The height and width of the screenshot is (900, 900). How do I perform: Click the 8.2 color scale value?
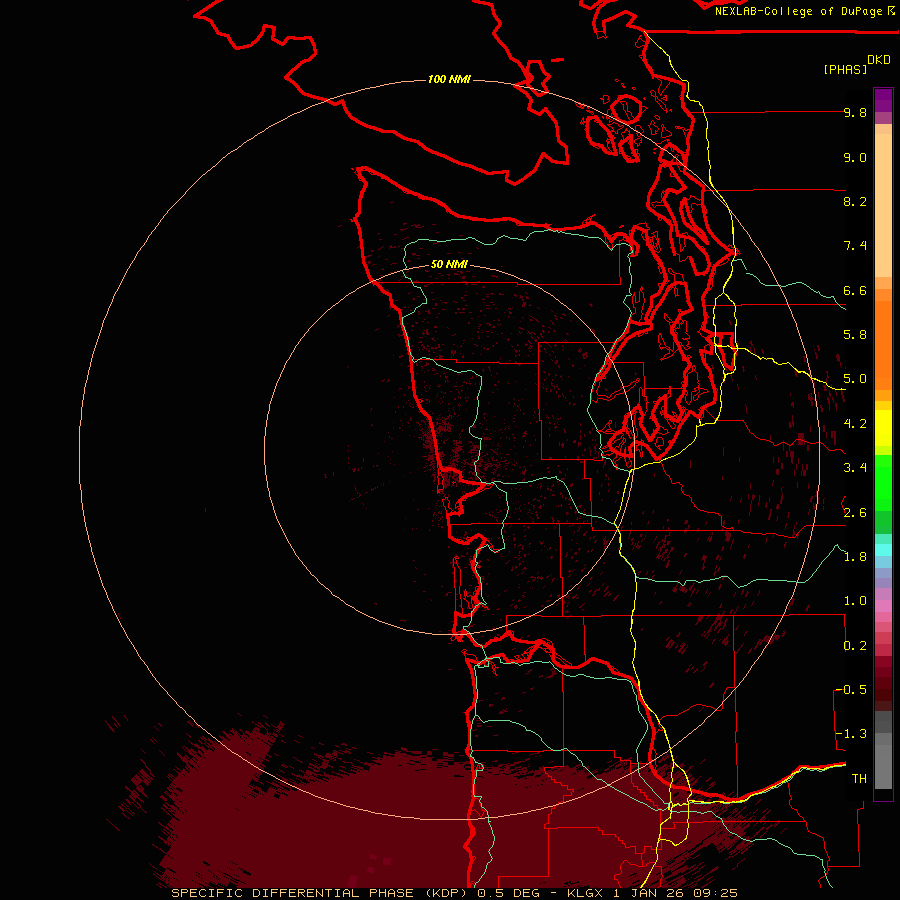(x=855, y=201)
